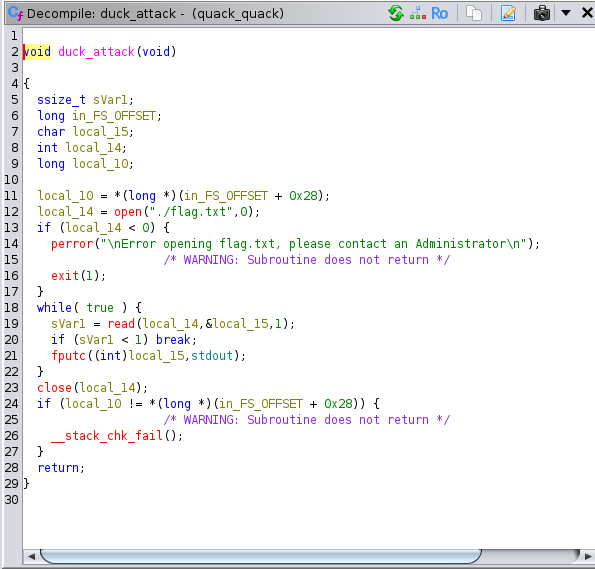The height and width of the screenshot is (569, 595).
Task: Click the open function call on line 12
Action: [x=128, y=212]
